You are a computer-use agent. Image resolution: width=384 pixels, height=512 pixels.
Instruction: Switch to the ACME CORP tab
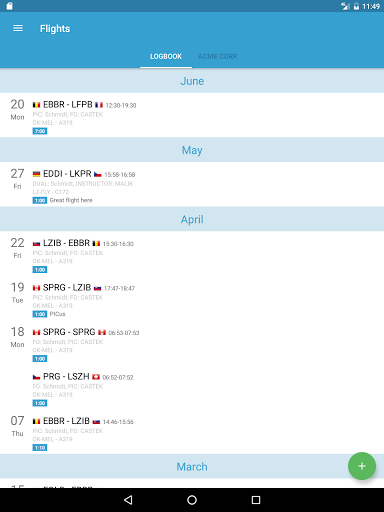pos(218,56)
